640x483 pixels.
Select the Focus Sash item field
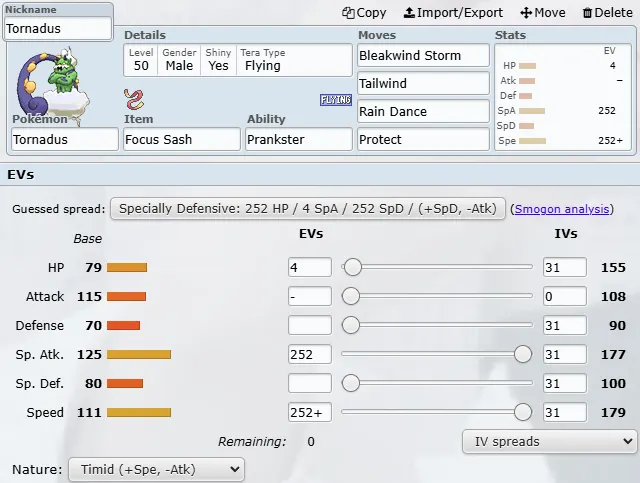point(182,139)
